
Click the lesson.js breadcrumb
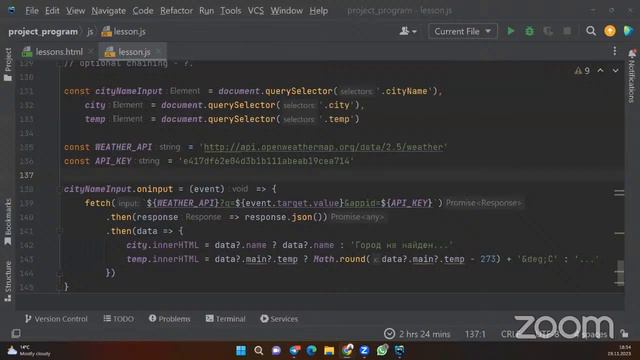pos(124,31)
